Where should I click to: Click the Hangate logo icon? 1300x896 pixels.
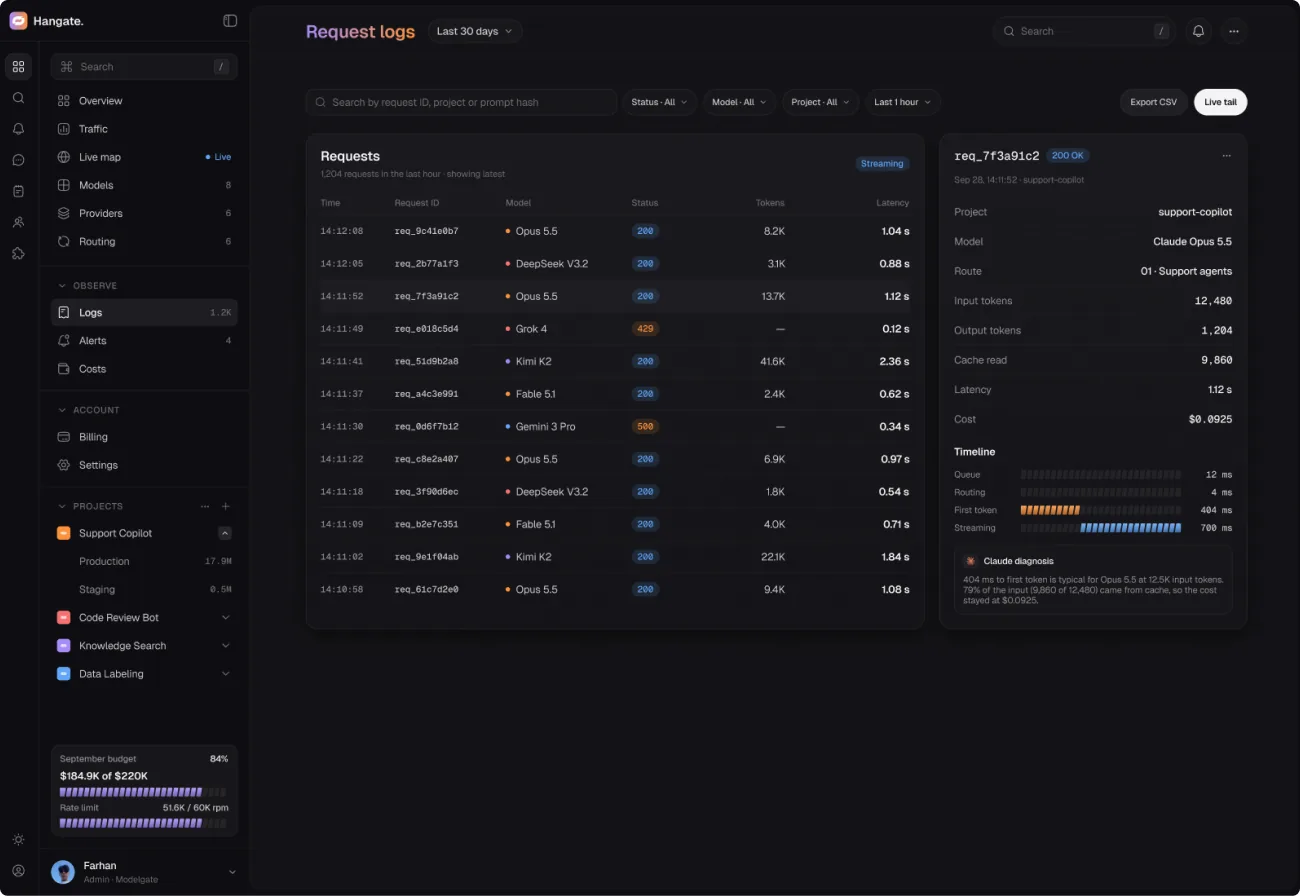tap(18, 20)
